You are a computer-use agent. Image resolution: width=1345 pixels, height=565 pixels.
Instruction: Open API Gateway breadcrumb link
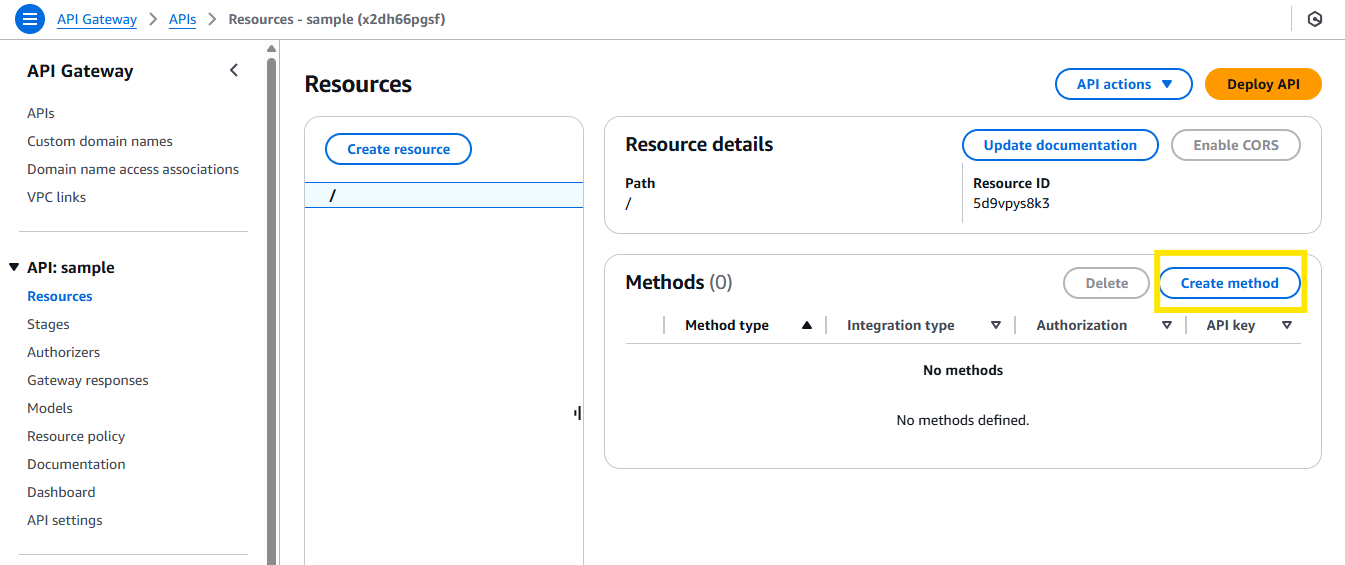click(97, 19)
